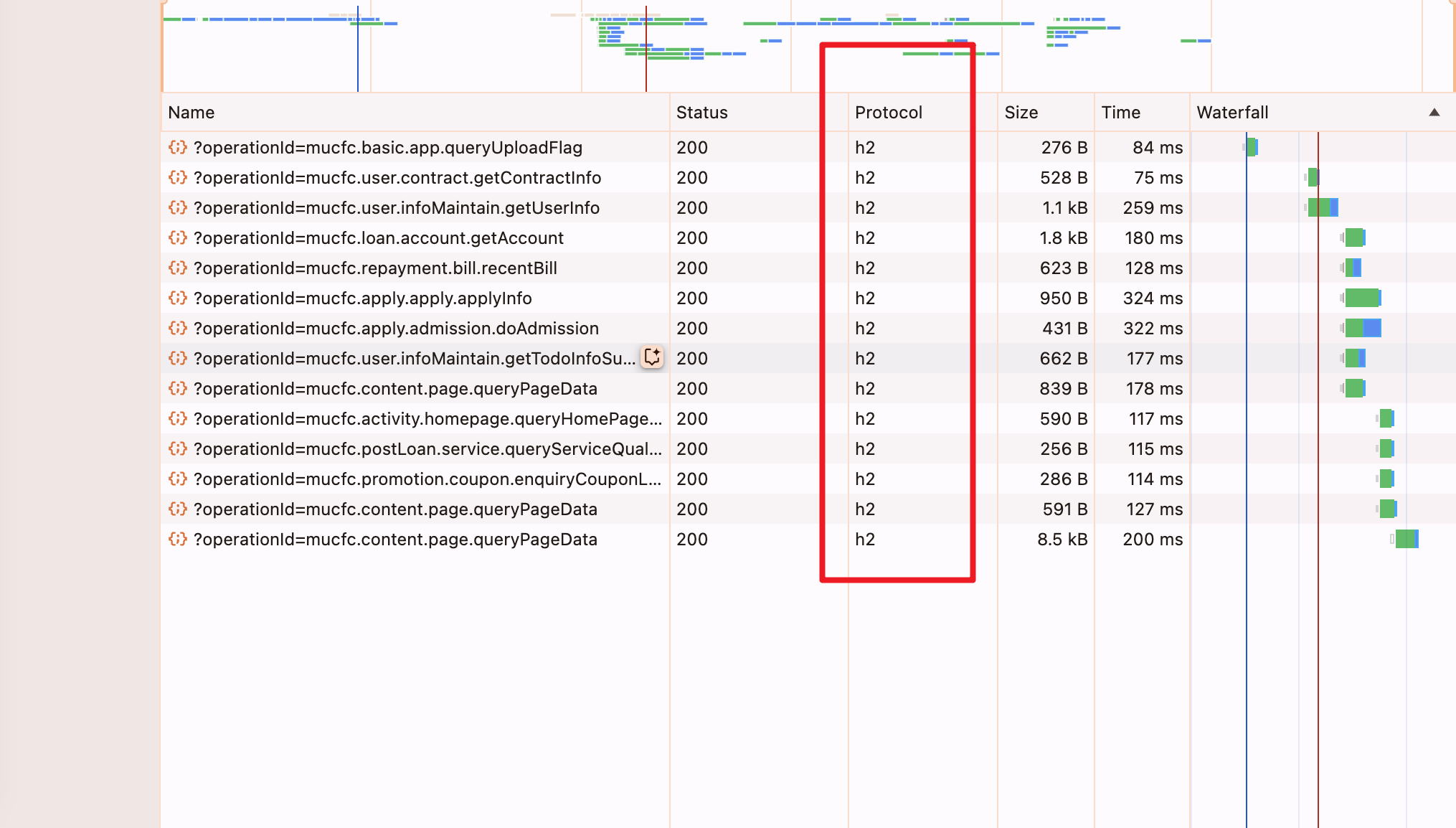The height and width of the screenshot is (828, 1456).
Task: Select the 8.5 kB queryPageData request row
Action: pyautogui.click(x=394, y=540)
